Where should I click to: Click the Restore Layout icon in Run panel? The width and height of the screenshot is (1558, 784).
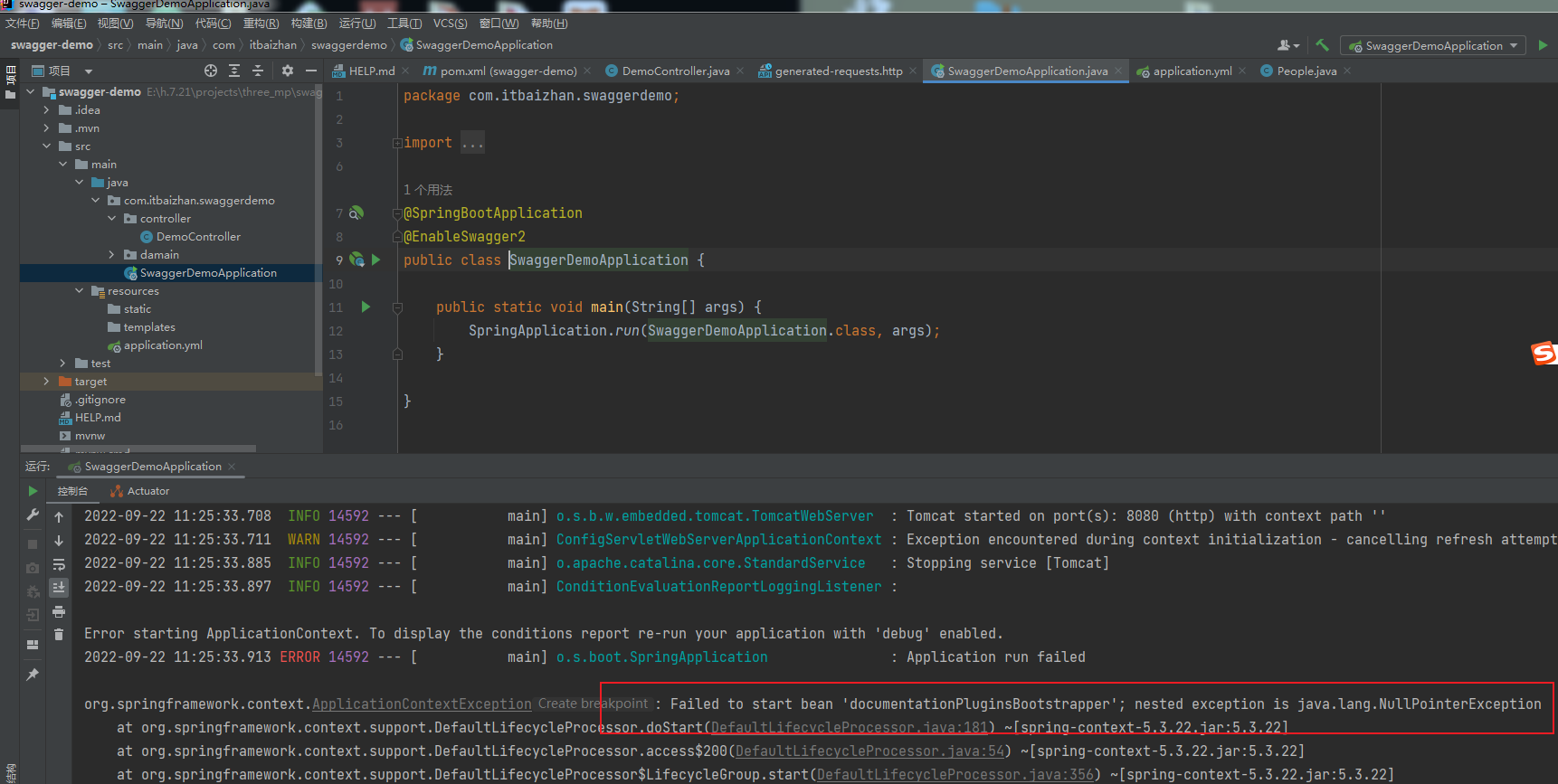click(x=33, y=645)
